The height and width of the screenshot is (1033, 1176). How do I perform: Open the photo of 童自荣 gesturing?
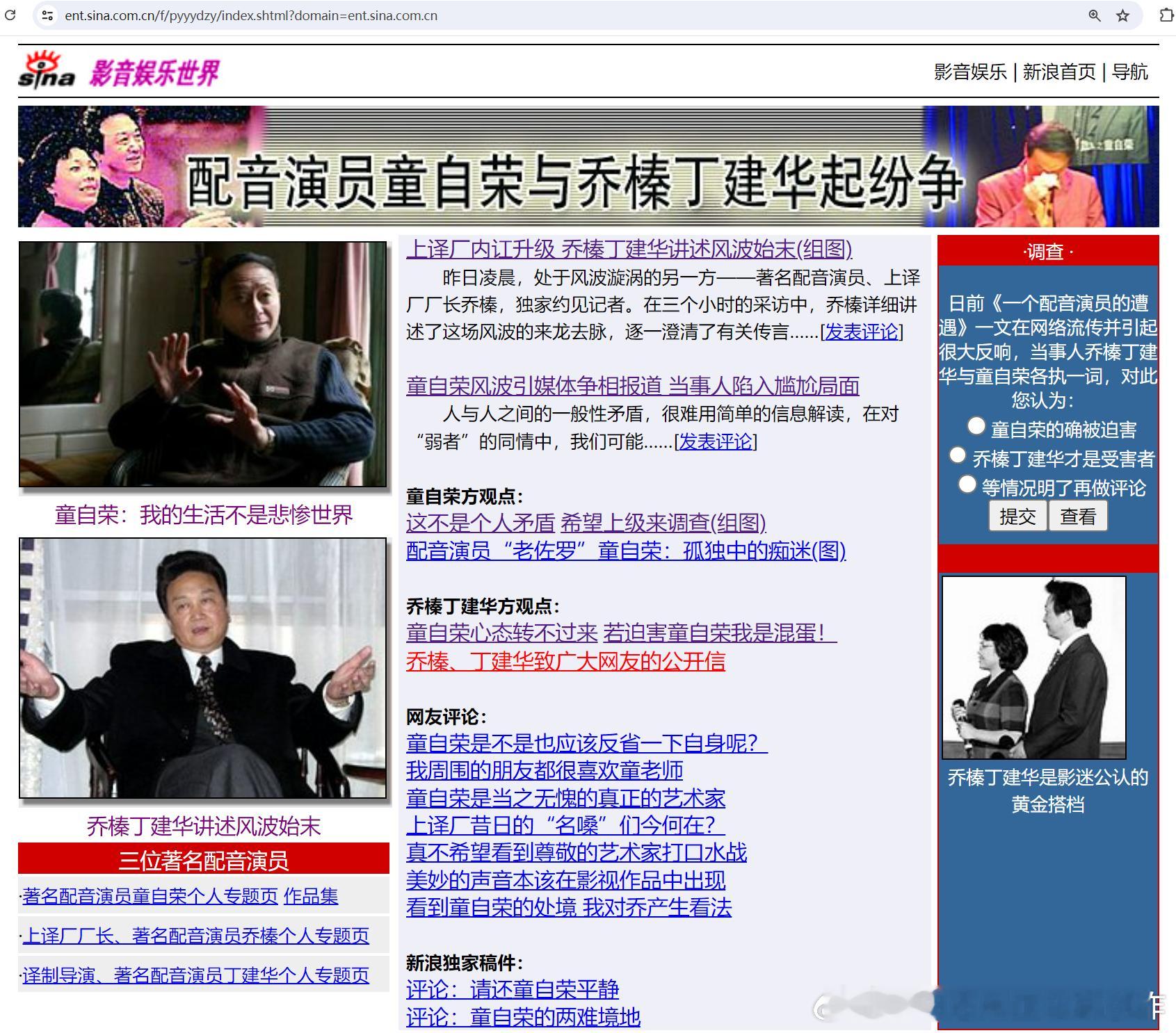tap(203, 364)
